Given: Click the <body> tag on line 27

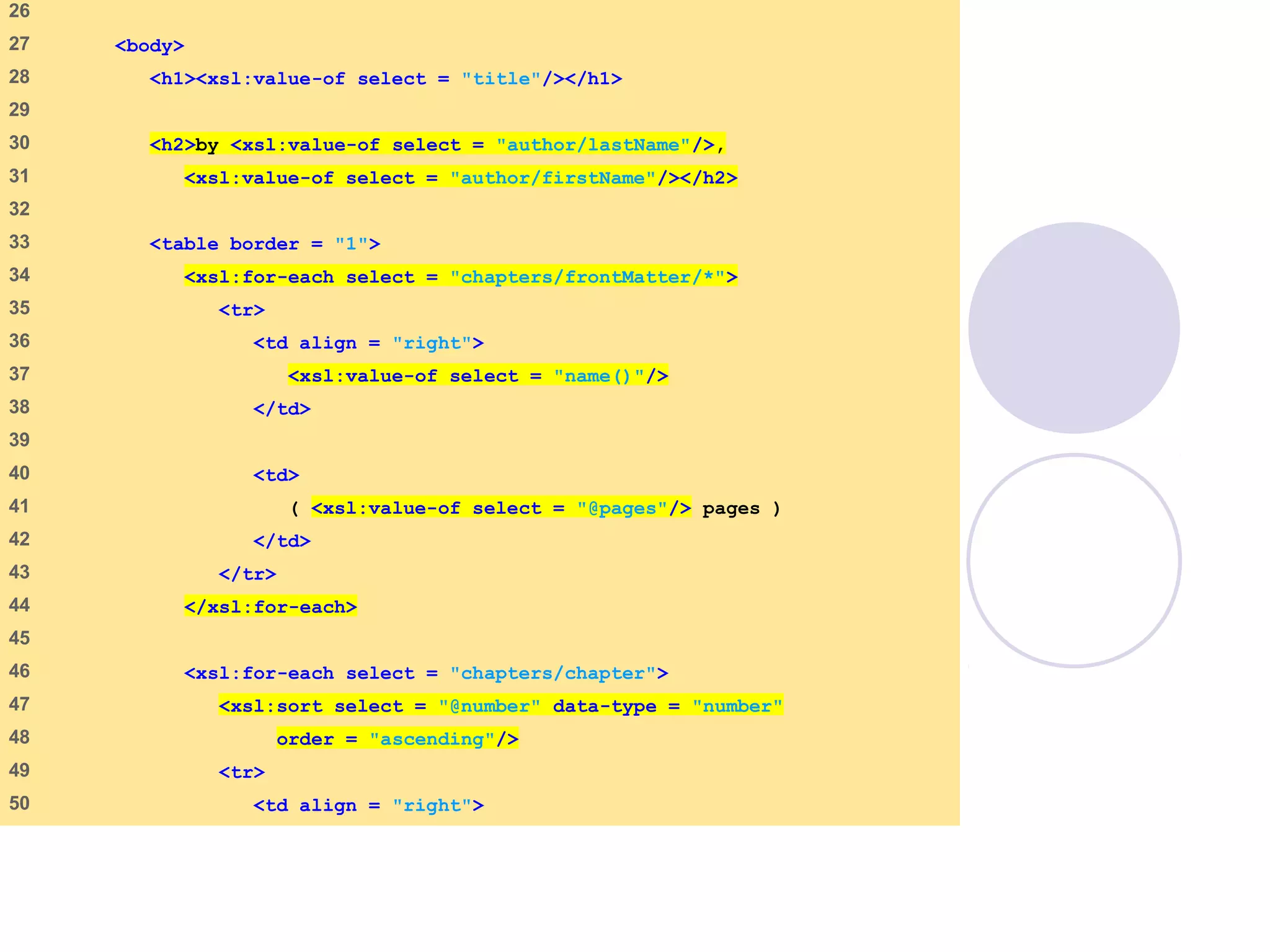Looking at the screenshot, I should 149,46.
